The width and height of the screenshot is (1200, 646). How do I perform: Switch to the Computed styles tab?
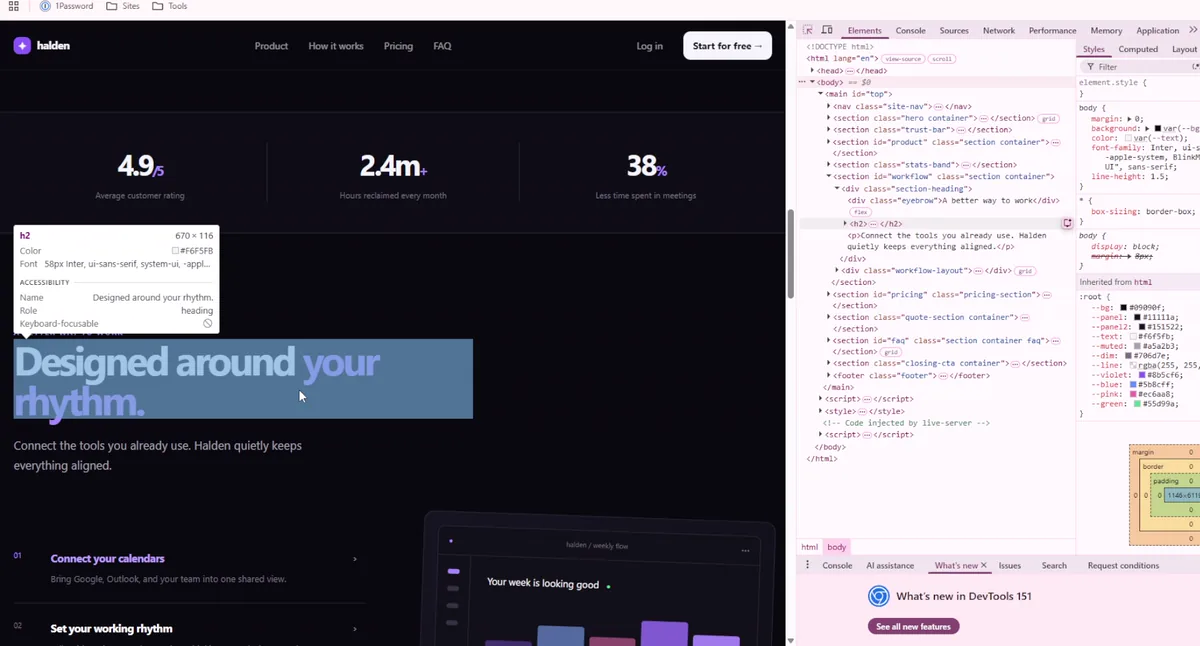pos(1138,49)
